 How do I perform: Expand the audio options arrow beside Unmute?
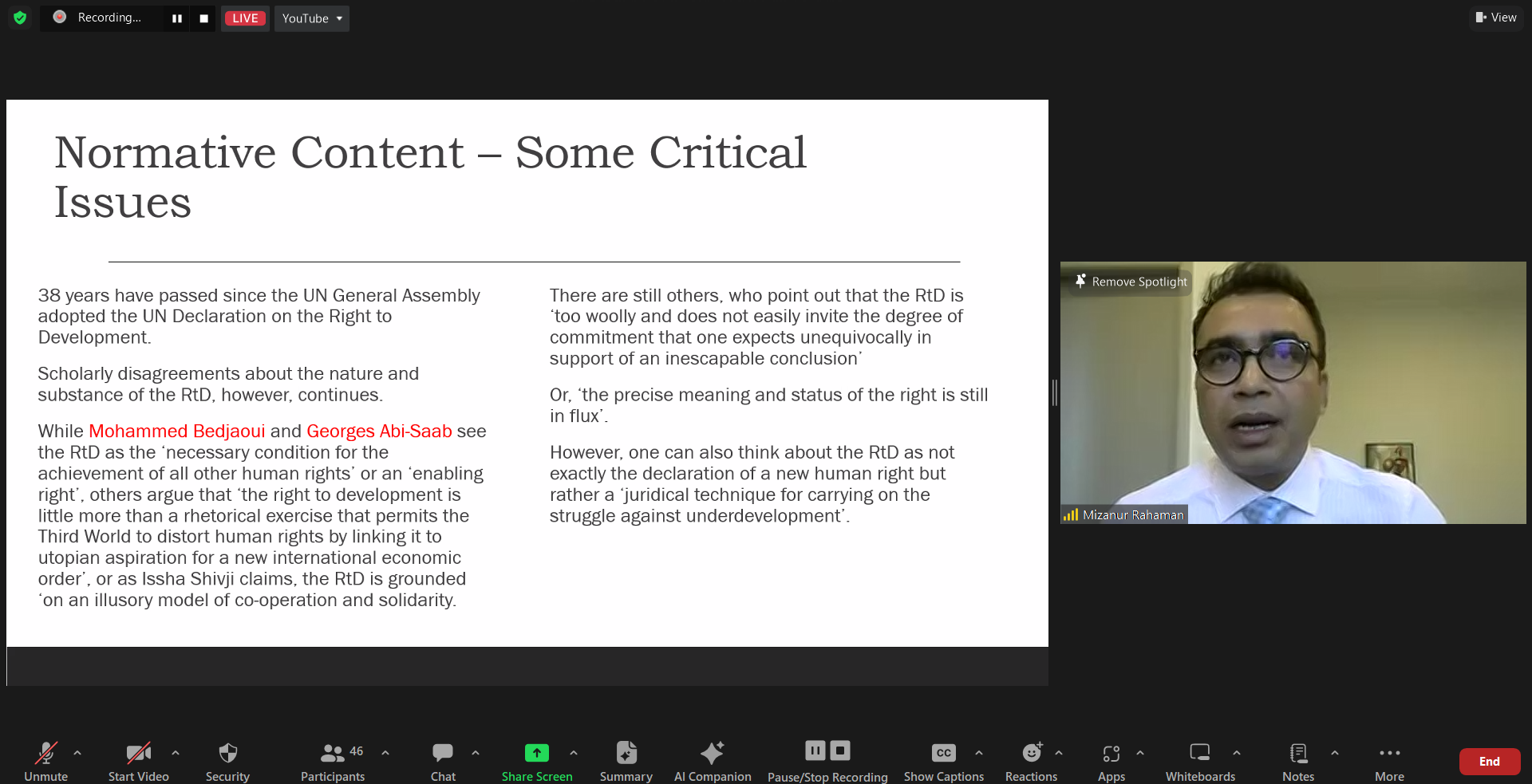[77, 753]
